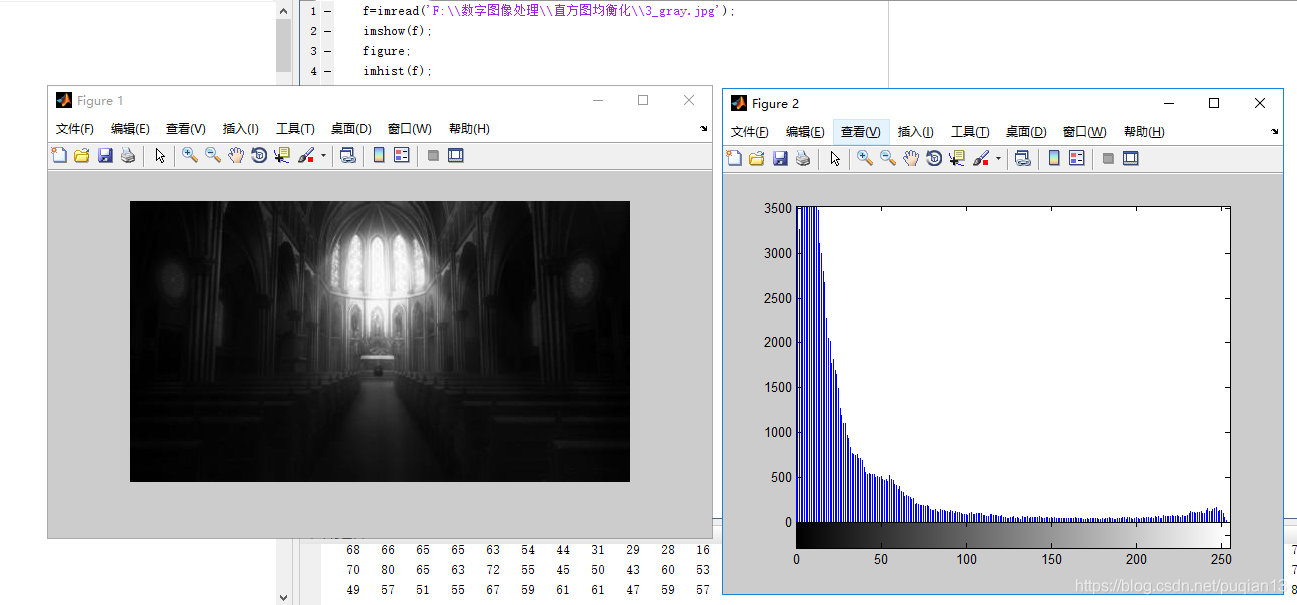Viewport: 1297px width, 605px height.
Task: Click the grayscale gradient bar under histogram
Action: click(1013, 535)
